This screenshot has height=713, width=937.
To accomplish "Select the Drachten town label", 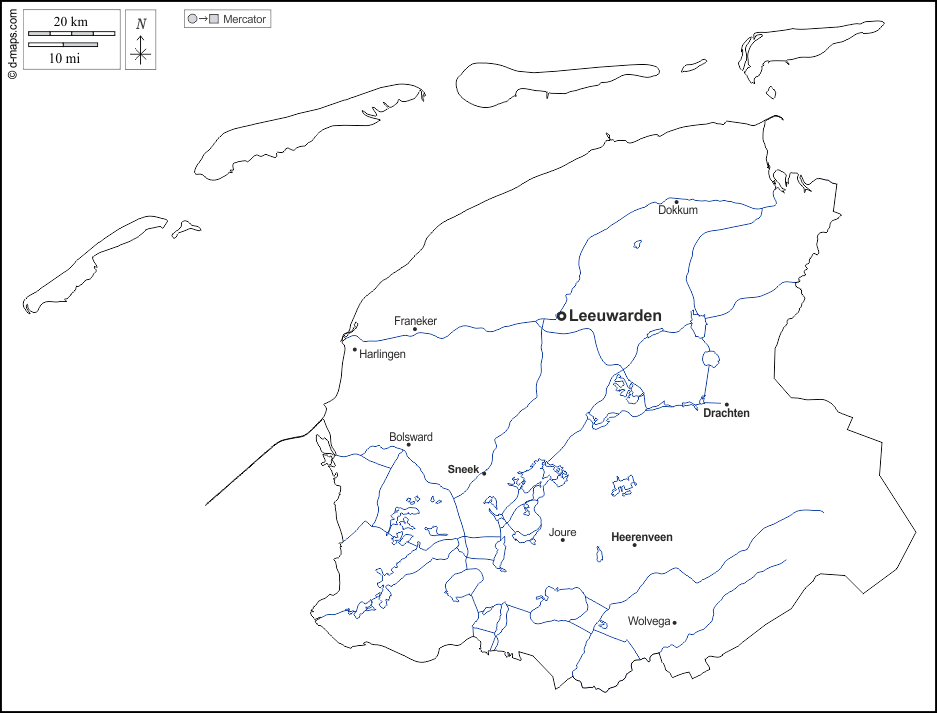I will 726,413.
